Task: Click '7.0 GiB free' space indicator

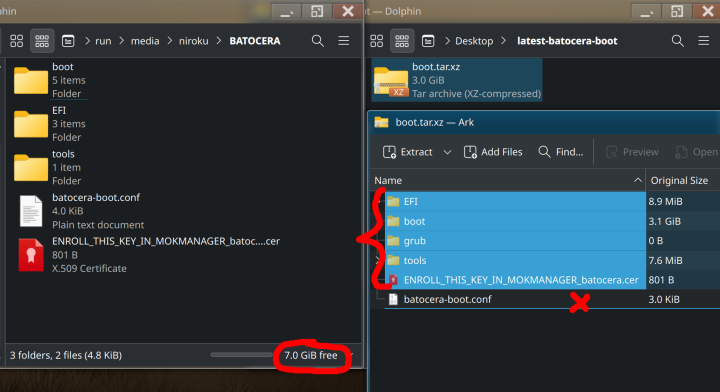Action: pyautogui.click(x=311, y=355)
